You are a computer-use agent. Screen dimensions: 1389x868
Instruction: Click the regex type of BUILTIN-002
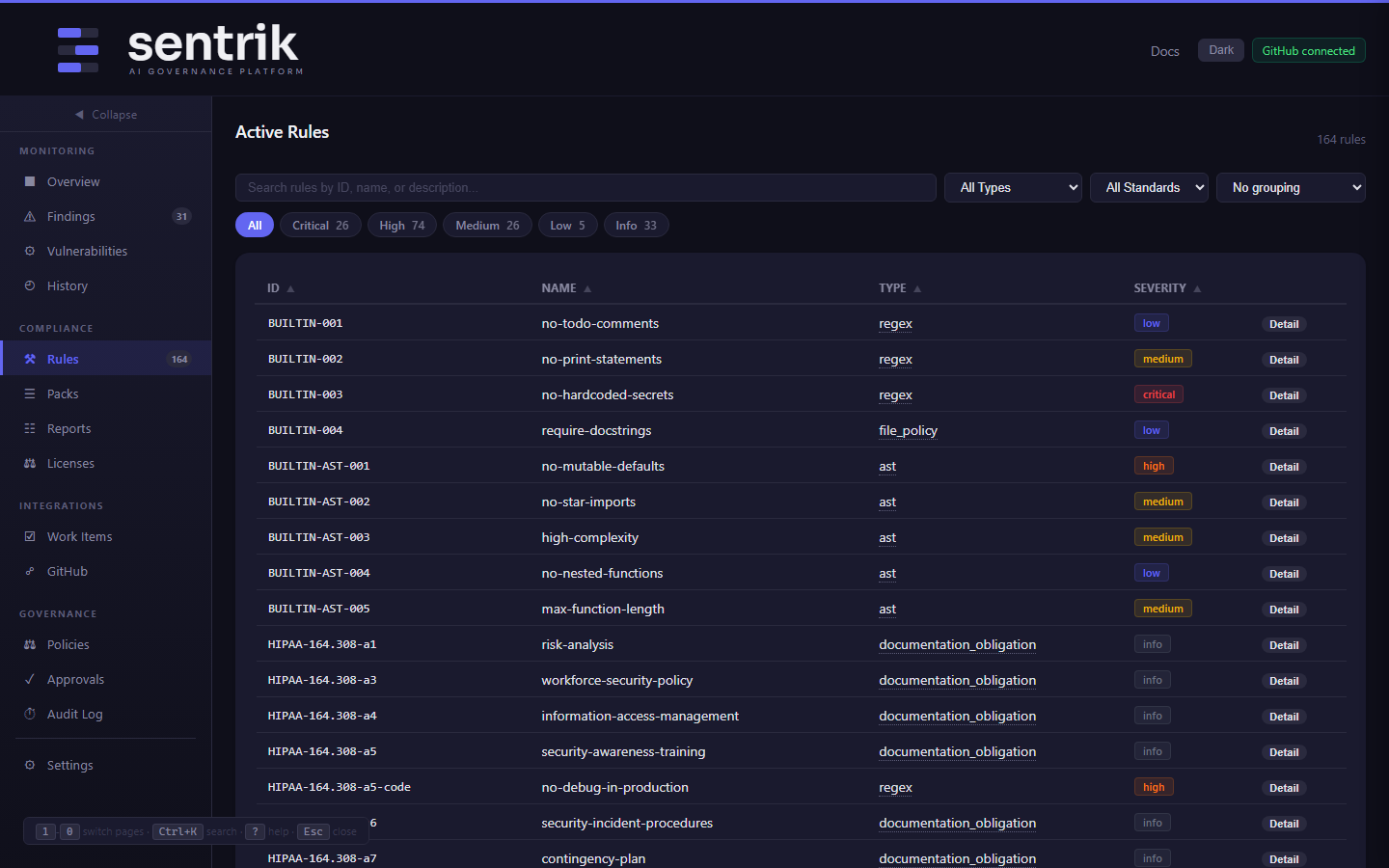pyautogui.click(x=895, y=359)
